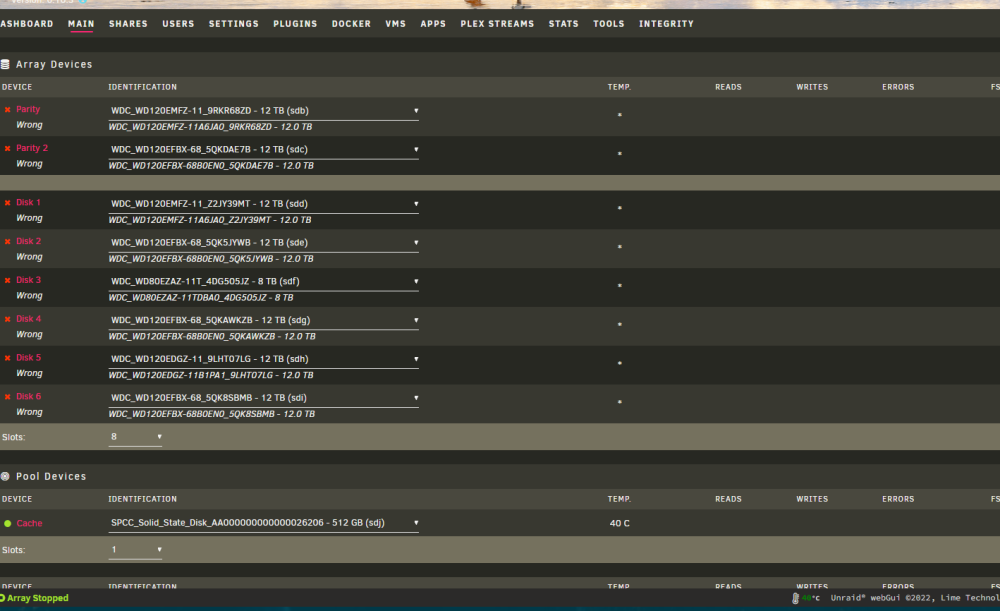This screenshot has width=1000, height=611.
Task: Click the Pool Devices heading
Action: [51, 476]
